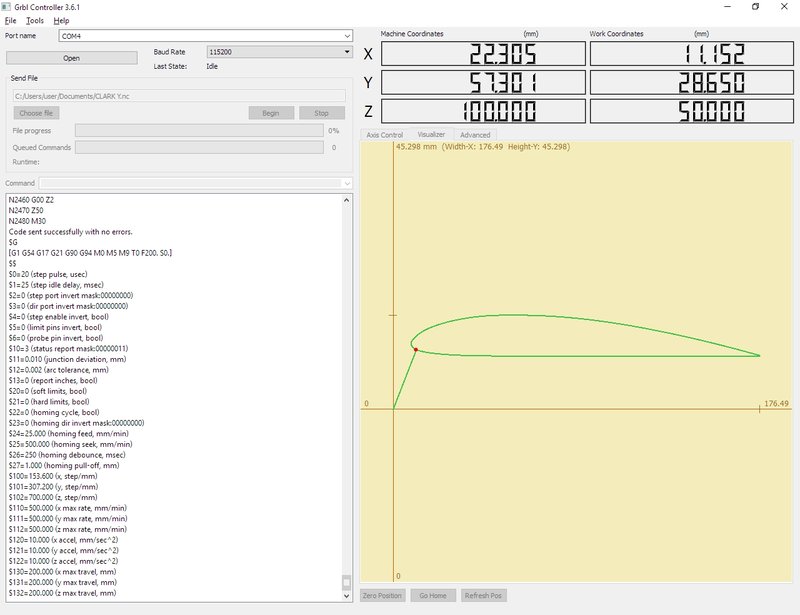Click the "$0=20 (step pulse, usec)" line
800x615 pixels.
48,274
